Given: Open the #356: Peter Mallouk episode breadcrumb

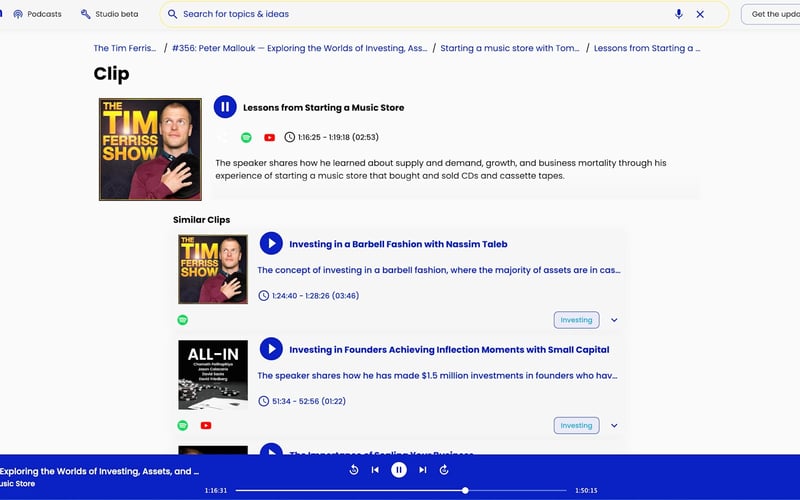Looking at the screenshot, I should click(299, 48).
